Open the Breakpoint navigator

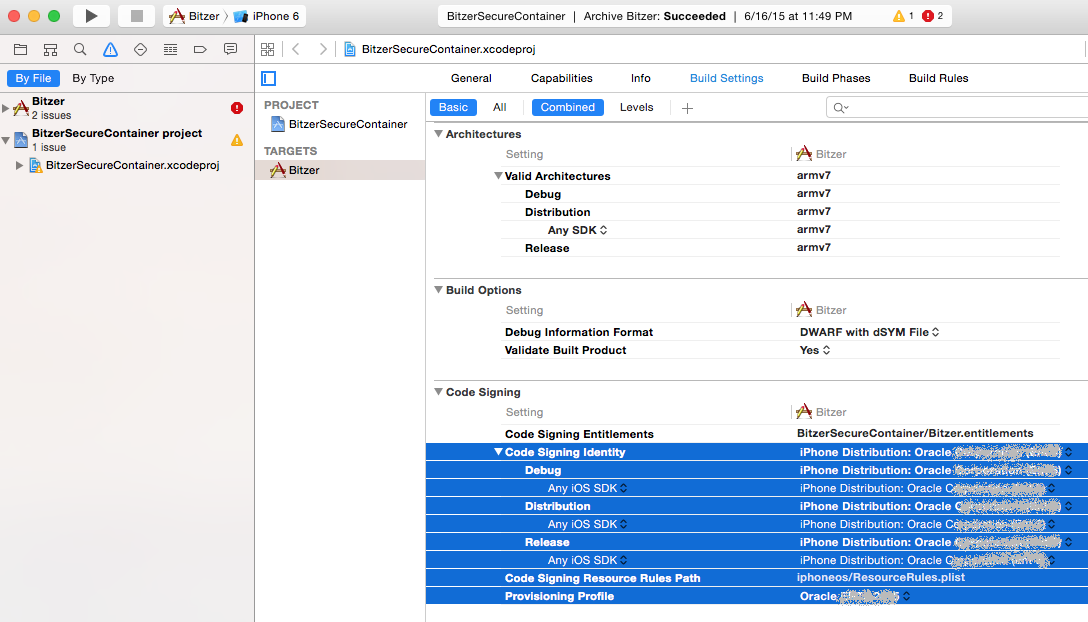(x=199, y=48)
